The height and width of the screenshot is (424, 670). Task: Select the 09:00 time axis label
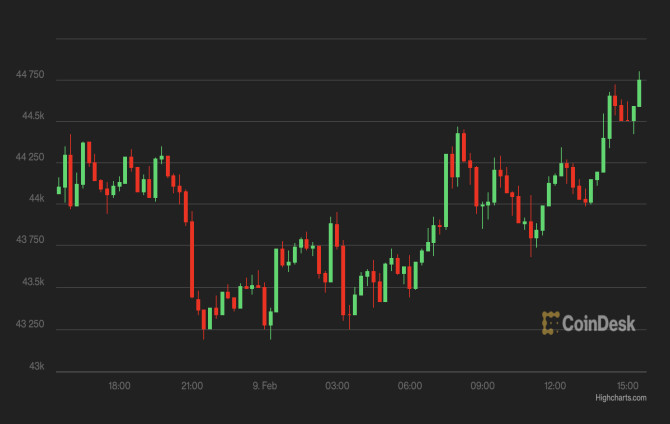coord(482,386)
